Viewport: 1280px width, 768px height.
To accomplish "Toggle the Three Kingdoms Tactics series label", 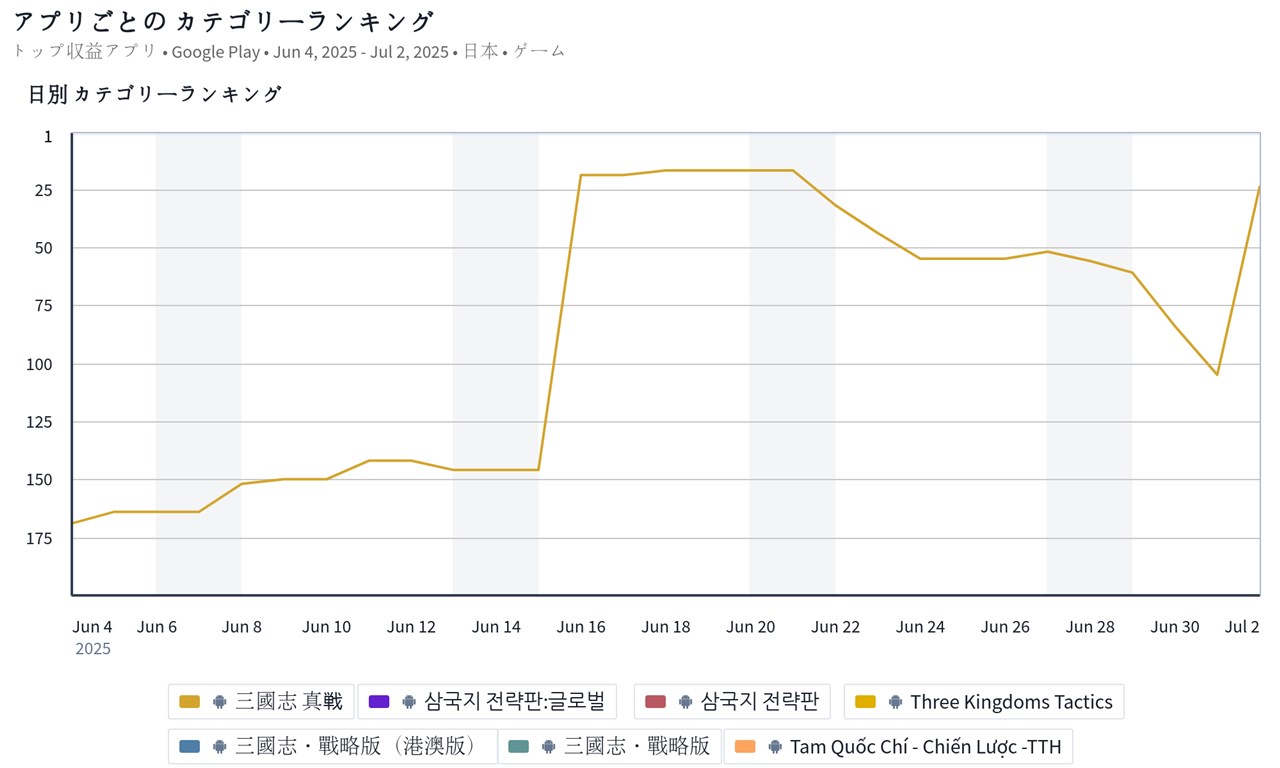I will click(x=1011, y=702).
